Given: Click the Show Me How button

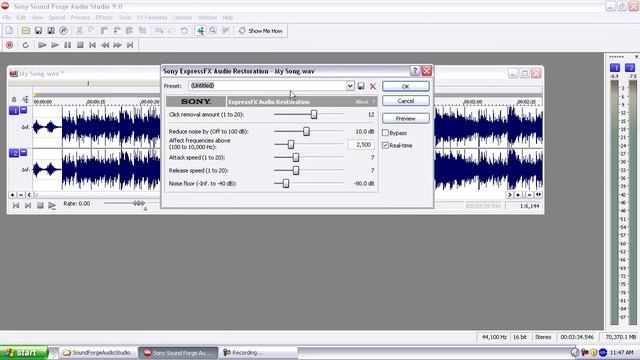Looking at the screenshot, I should [261, 31].
